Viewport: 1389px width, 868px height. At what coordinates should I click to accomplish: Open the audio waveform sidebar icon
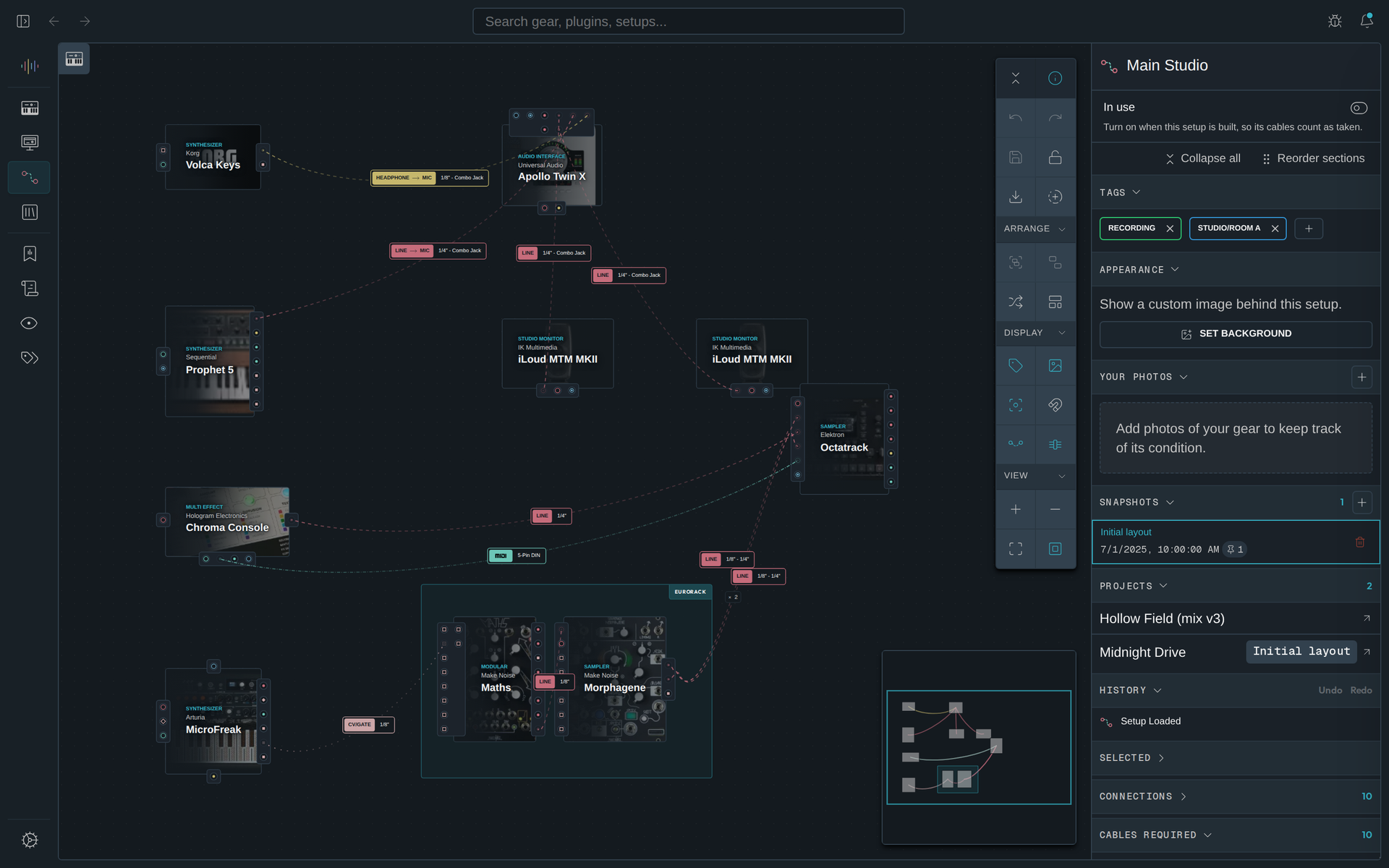click(30, 67)
